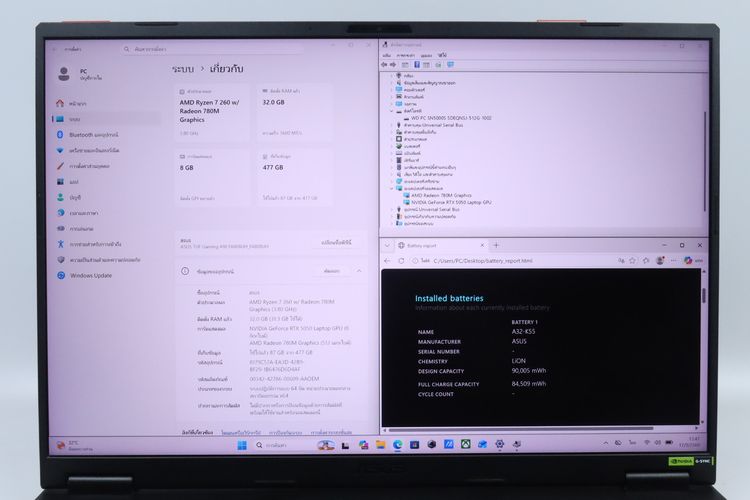Click the 84,509 mWh full charge capacity value
This screenshot has height=500, width=750.
click(x=529, y=384)
